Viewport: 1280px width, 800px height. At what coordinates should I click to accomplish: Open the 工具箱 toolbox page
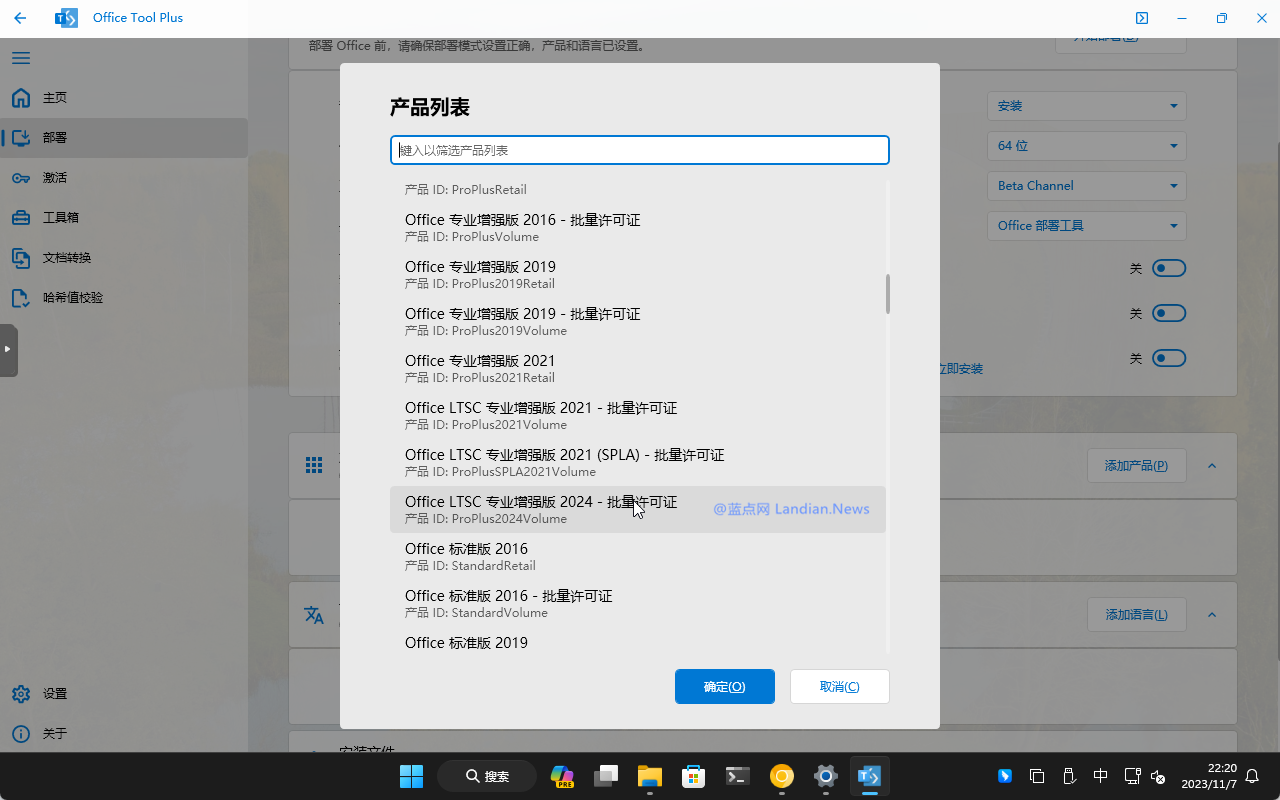[x=60, y=218]
